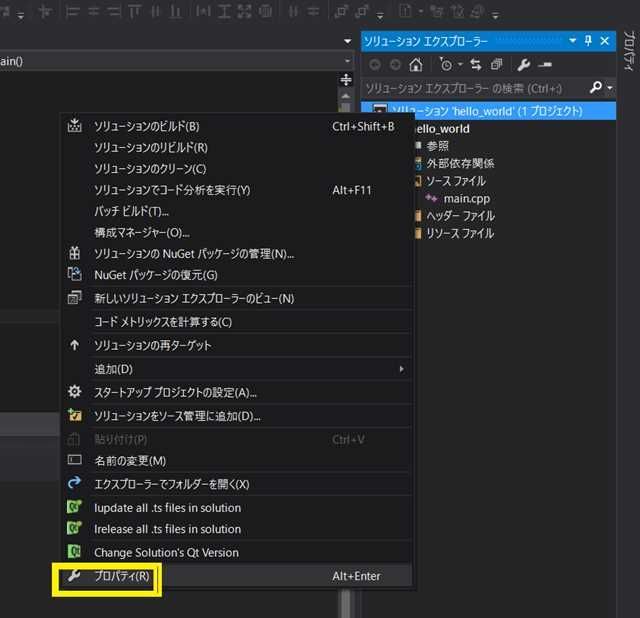
Task: Click the Qt icon beside Change Solution's Qt Version
Action: pyautogui.click(x=74, y=552)
